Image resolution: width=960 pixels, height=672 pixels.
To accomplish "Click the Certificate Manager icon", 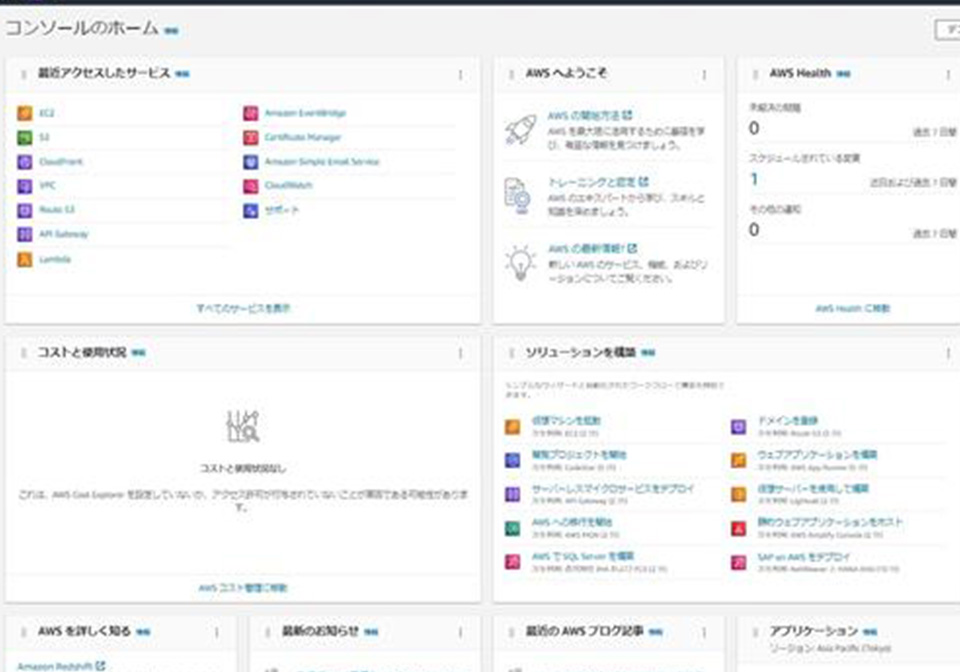I will click(251, 138).
